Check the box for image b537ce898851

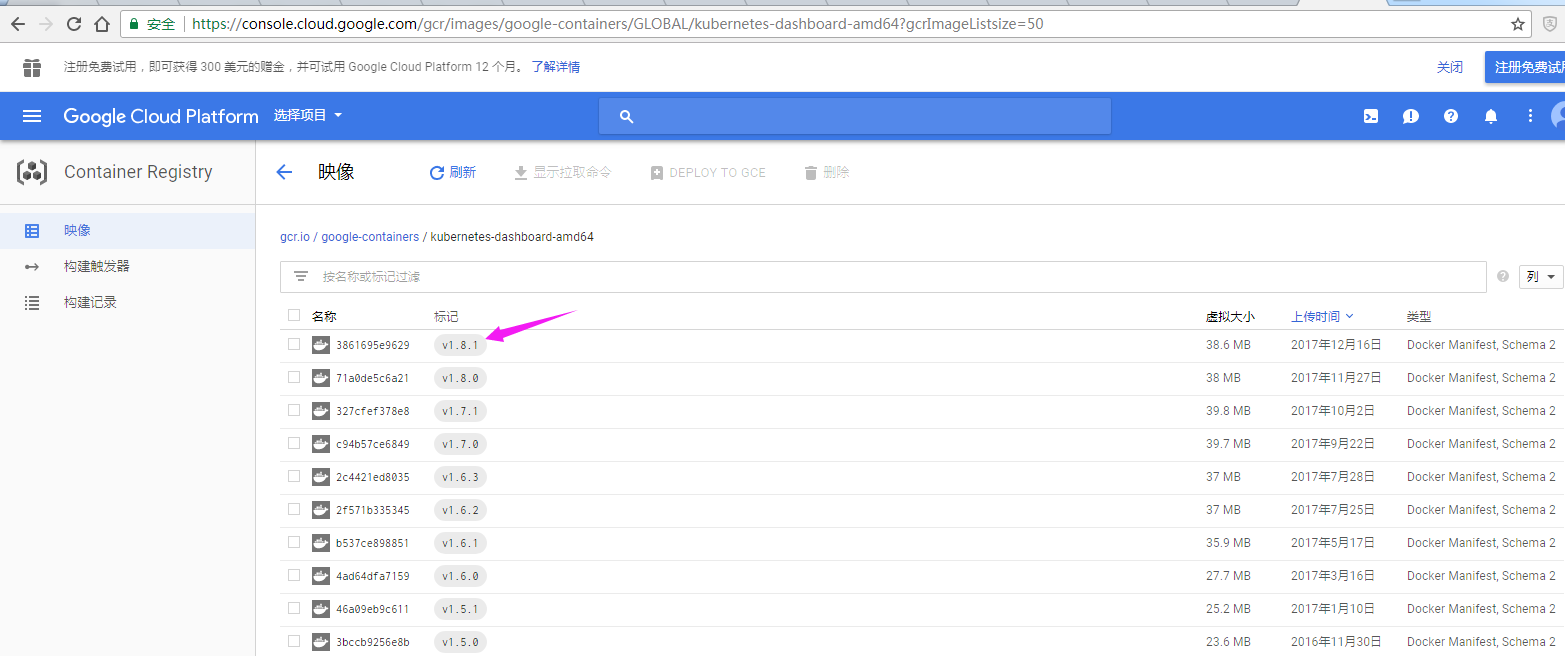pos(294,542)
